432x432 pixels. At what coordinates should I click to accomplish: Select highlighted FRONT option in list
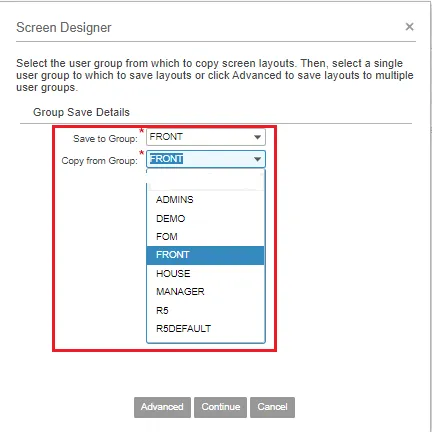[205, 255]
